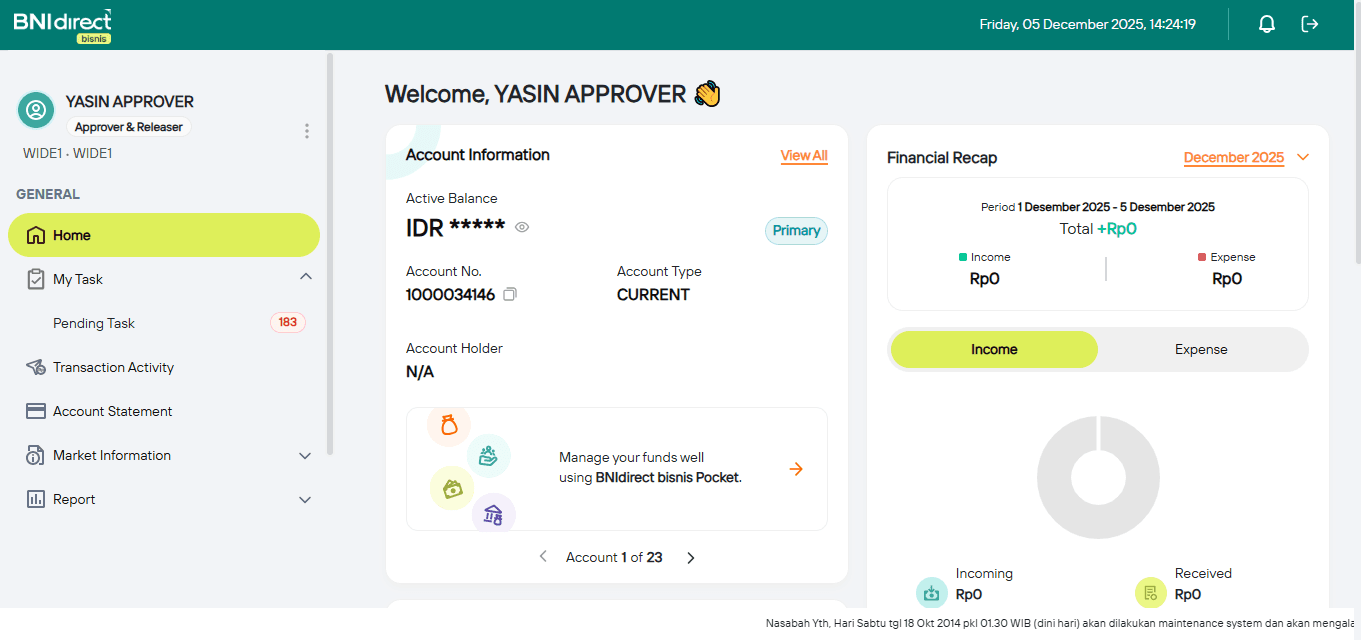Open Pending Task
Image resolution: width=1361 pixels, height=640 pixels.
164,323
